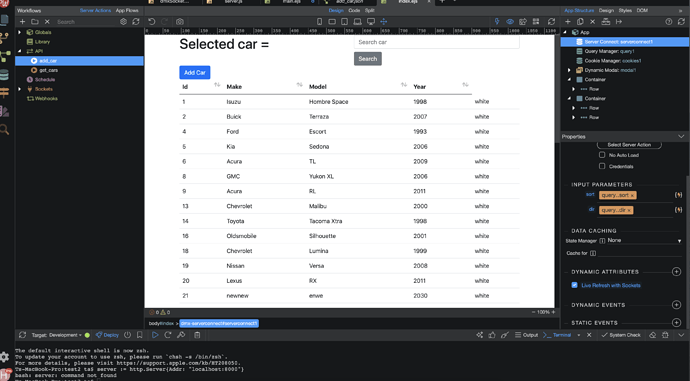Take a screenshot with the camera icon
Image resolution: width=690 pixels, height=381 pixels.
pos(180,22)
